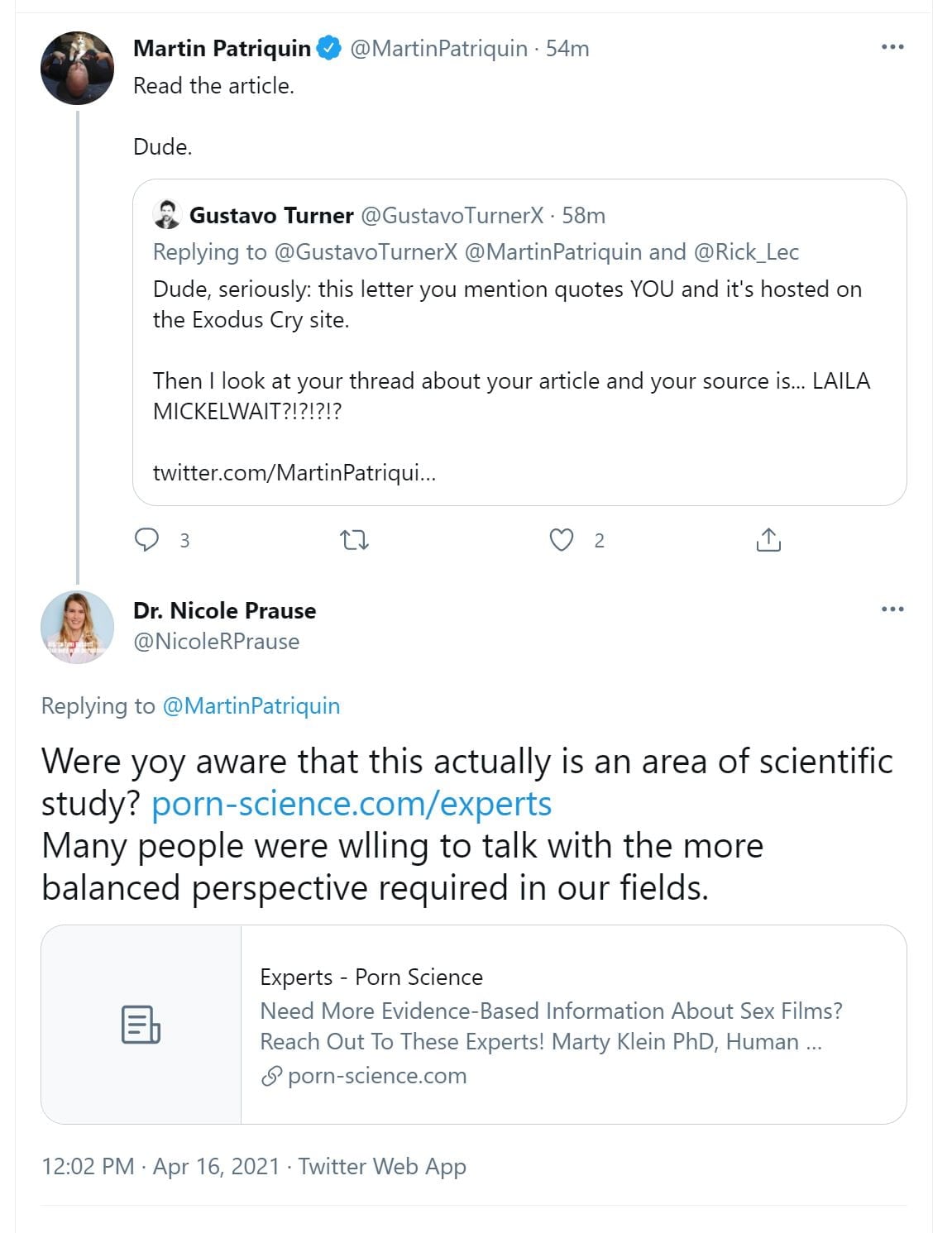Open Dr. Nicole Prause's profile picture
The image size is (952, 1233).
tap(77, 627)
